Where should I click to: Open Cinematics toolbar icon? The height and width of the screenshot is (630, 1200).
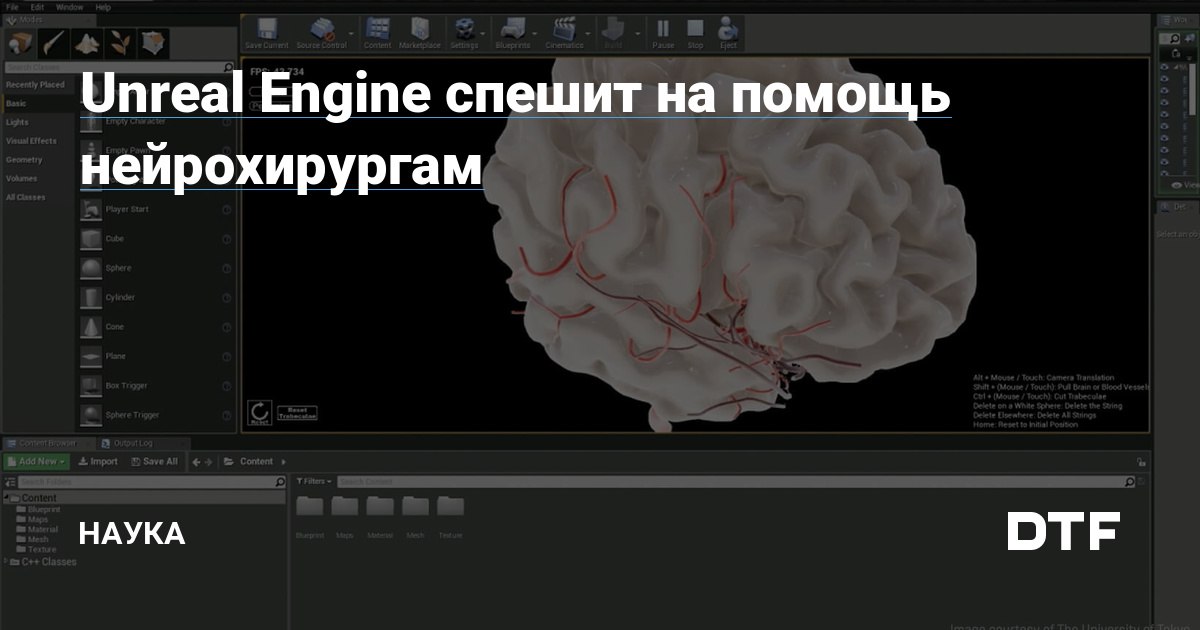[x=564, y=32]
